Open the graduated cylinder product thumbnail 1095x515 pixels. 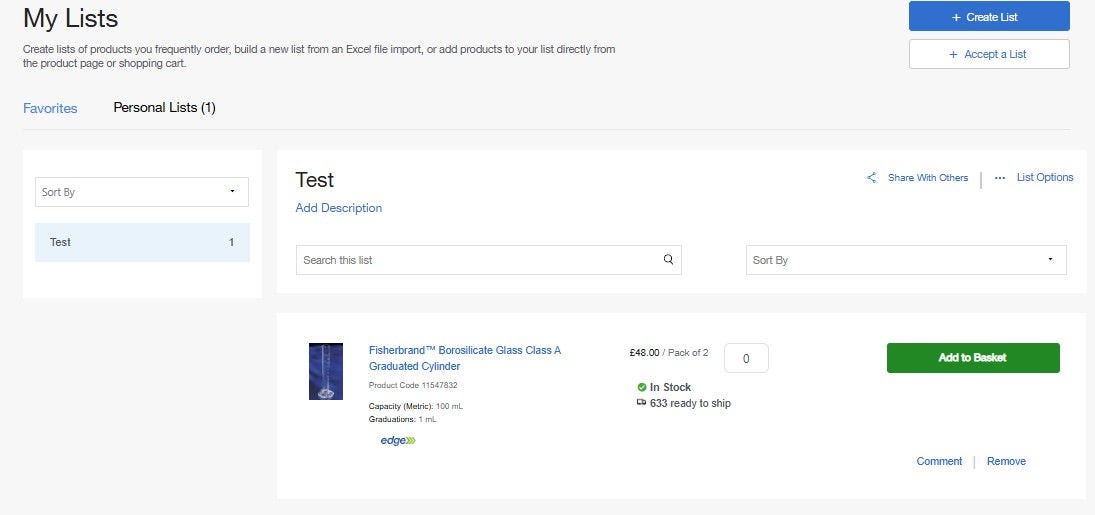click(x=325, y=371)
